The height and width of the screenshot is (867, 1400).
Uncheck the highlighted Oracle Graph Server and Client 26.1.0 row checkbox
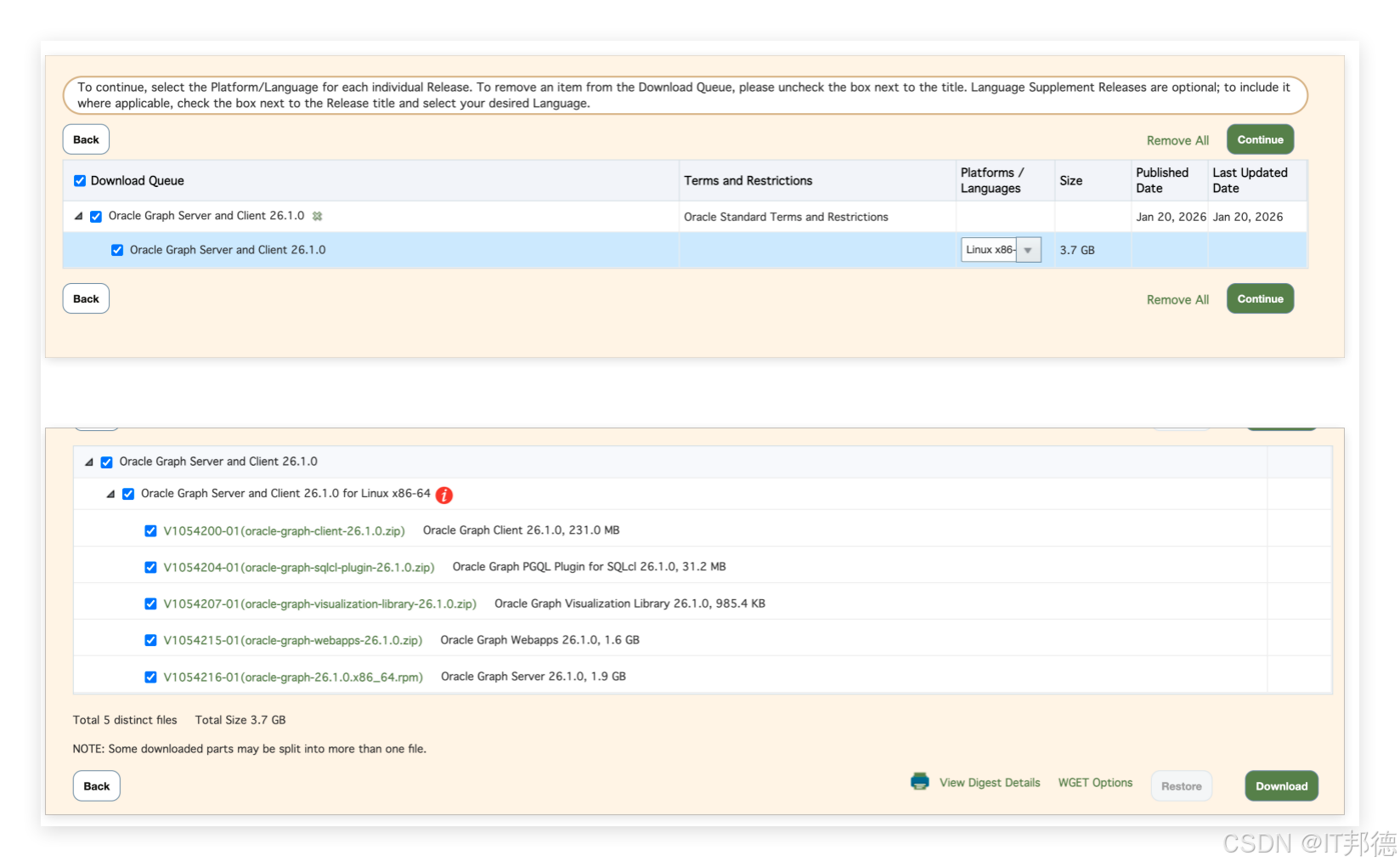pyautogui.click(x=117, y=250)
